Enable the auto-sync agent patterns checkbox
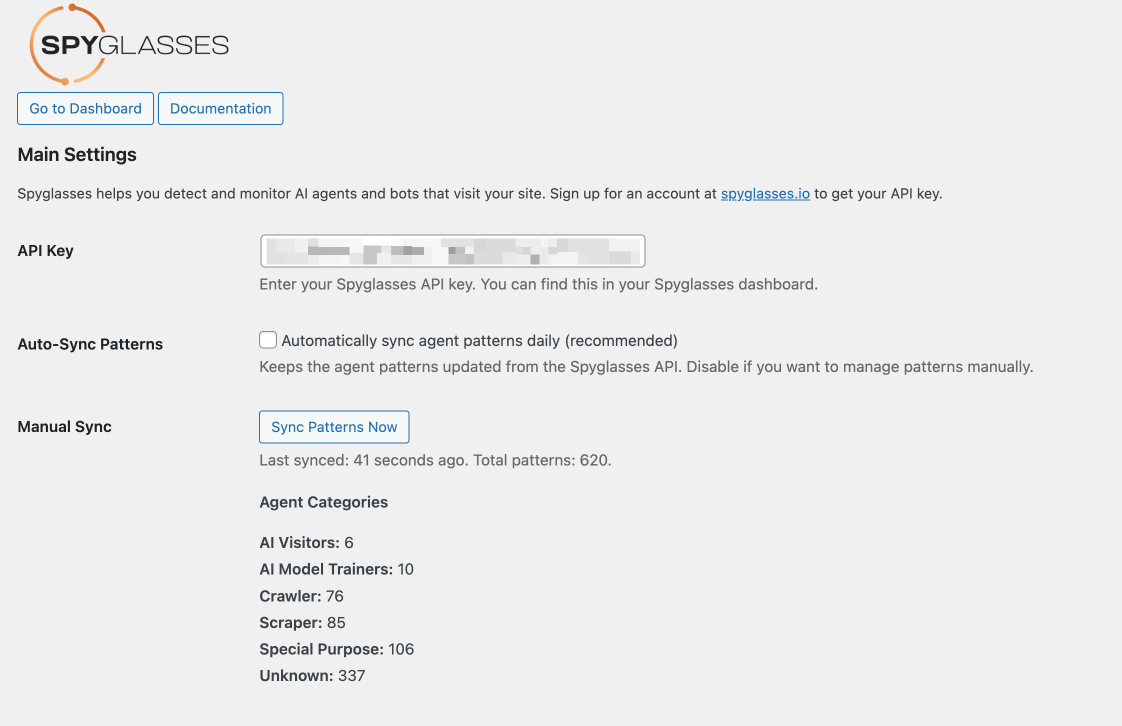The image size is (1122, 726). [x=268, y=340]
